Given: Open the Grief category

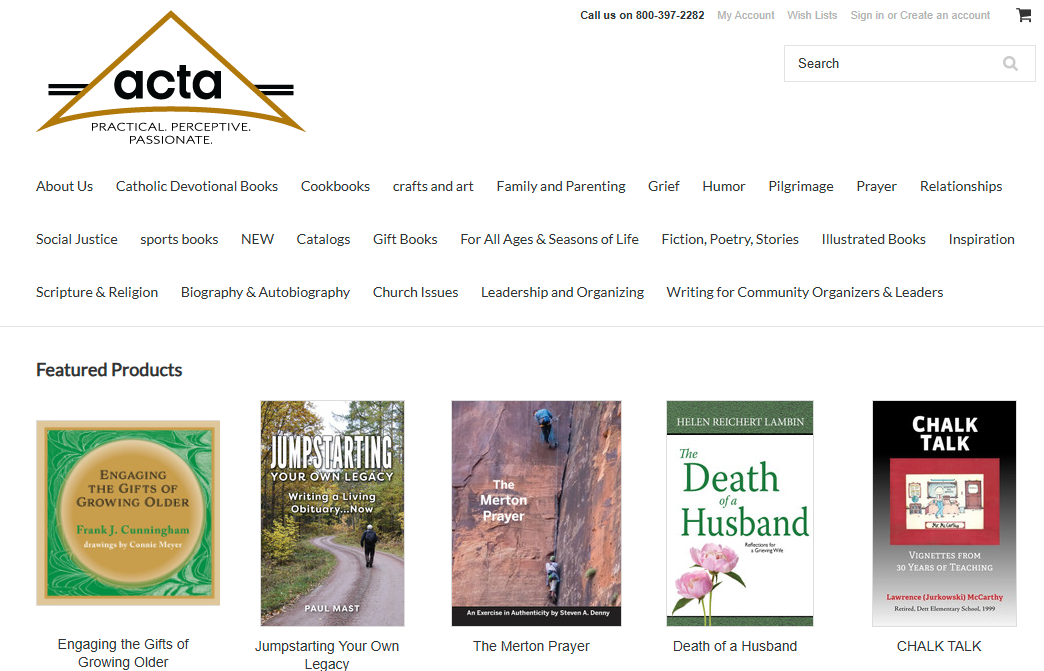Looking at the screenshot, I should point(663,186).
